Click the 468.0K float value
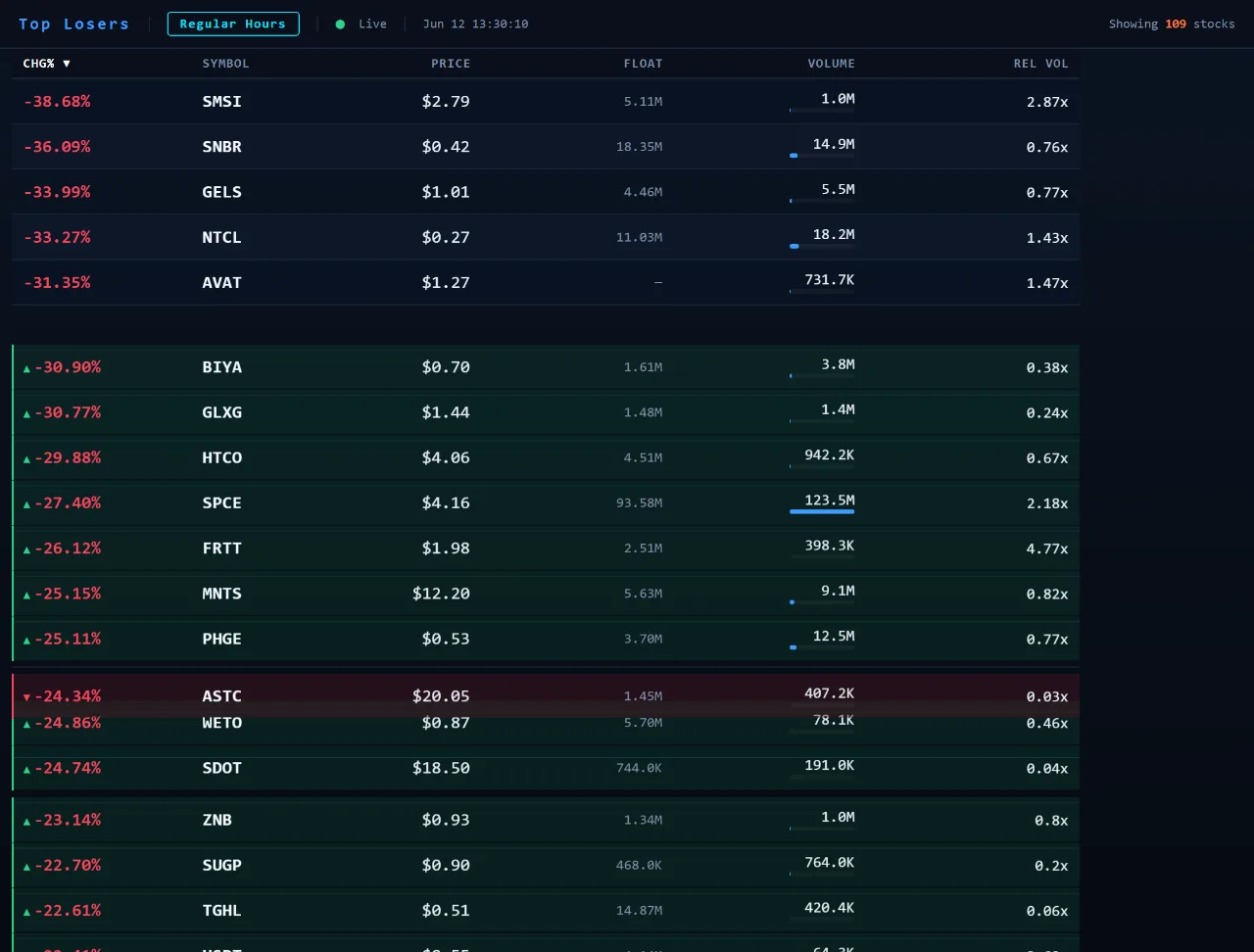1254x952 pixels. coord(639,865)
